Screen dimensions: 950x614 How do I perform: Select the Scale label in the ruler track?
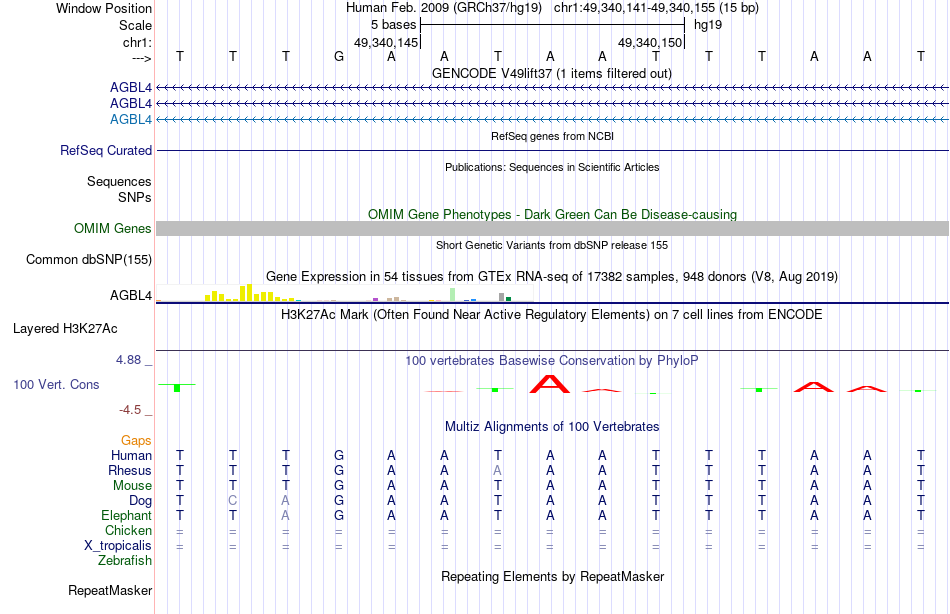(135, 25)
